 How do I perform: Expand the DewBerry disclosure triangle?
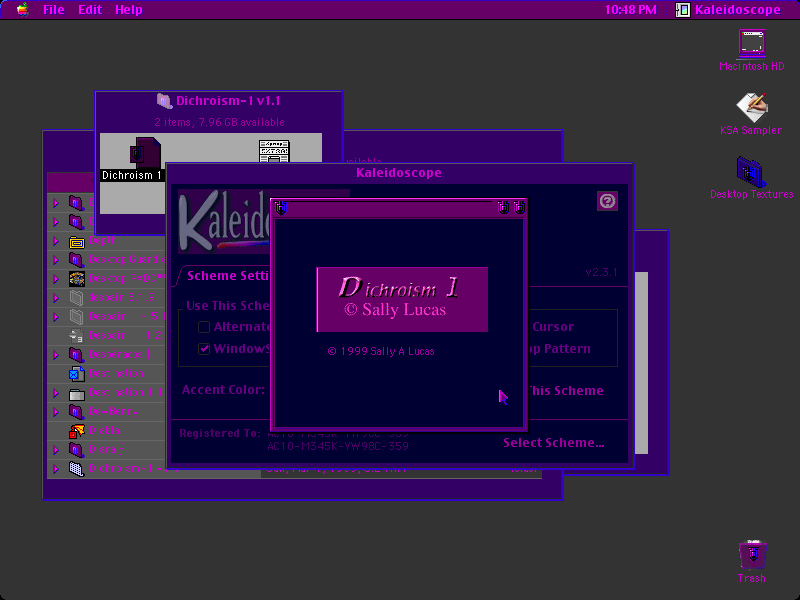click(56, 412)
